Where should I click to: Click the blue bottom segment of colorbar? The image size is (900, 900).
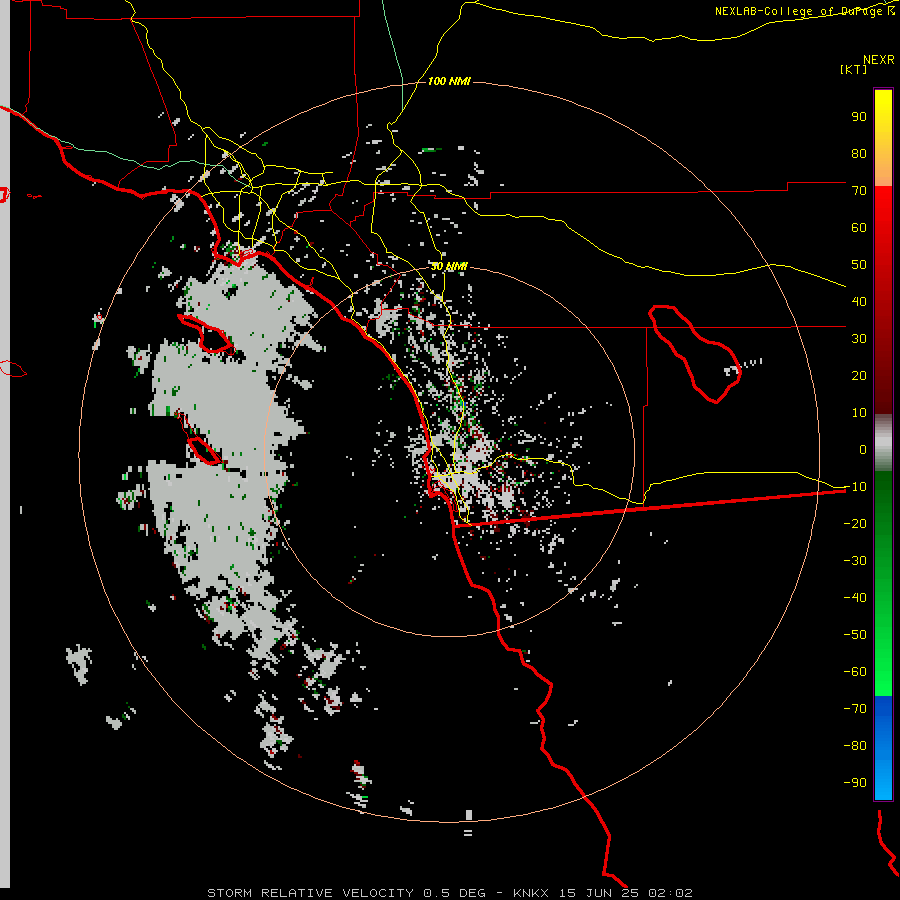883,747
